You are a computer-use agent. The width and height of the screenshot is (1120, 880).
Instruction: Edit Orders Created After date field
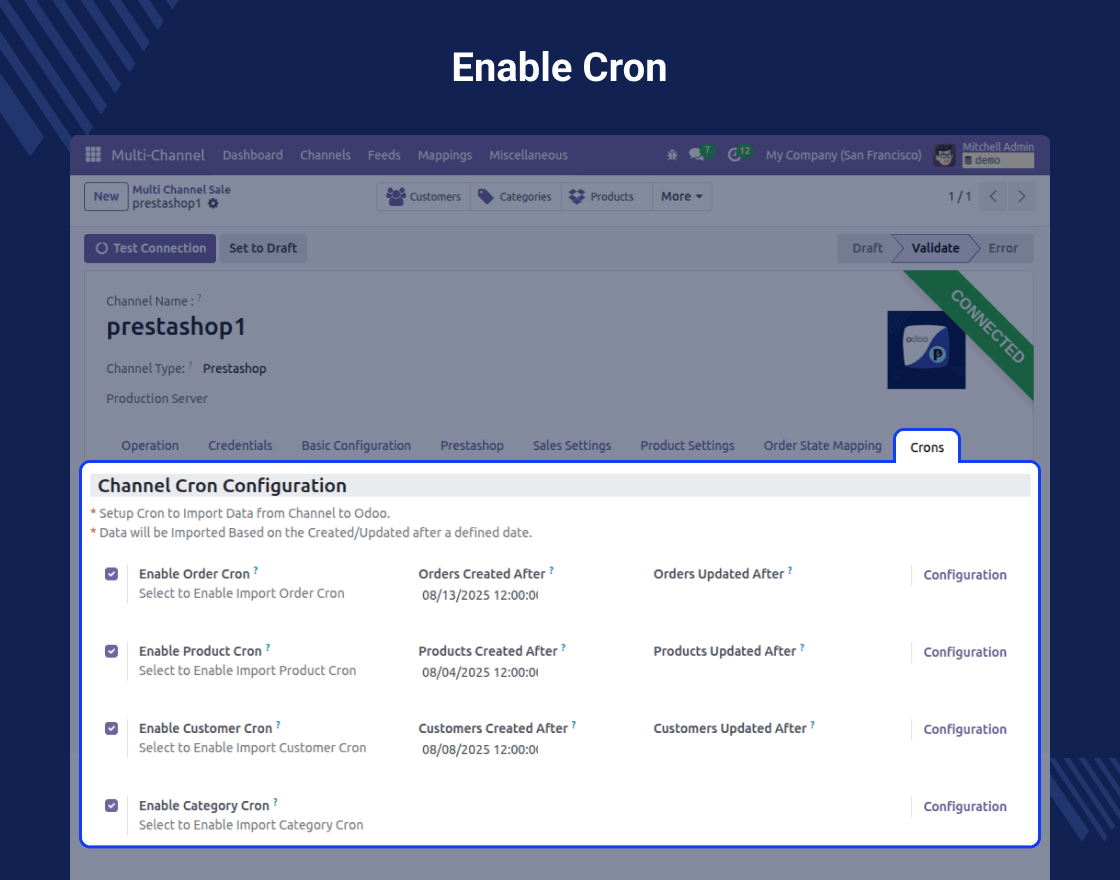pyautogui.click(x=479, y=595)
